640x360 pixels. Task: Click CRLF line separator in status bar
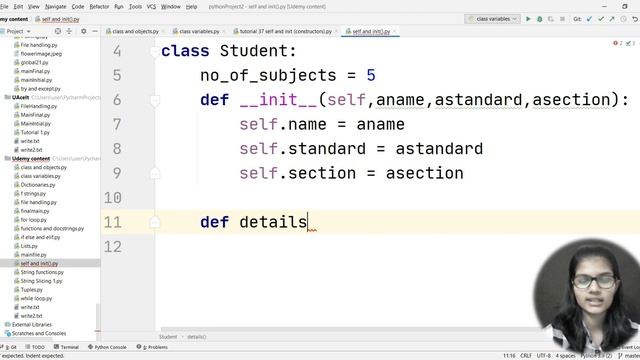[x=526, y=356]
